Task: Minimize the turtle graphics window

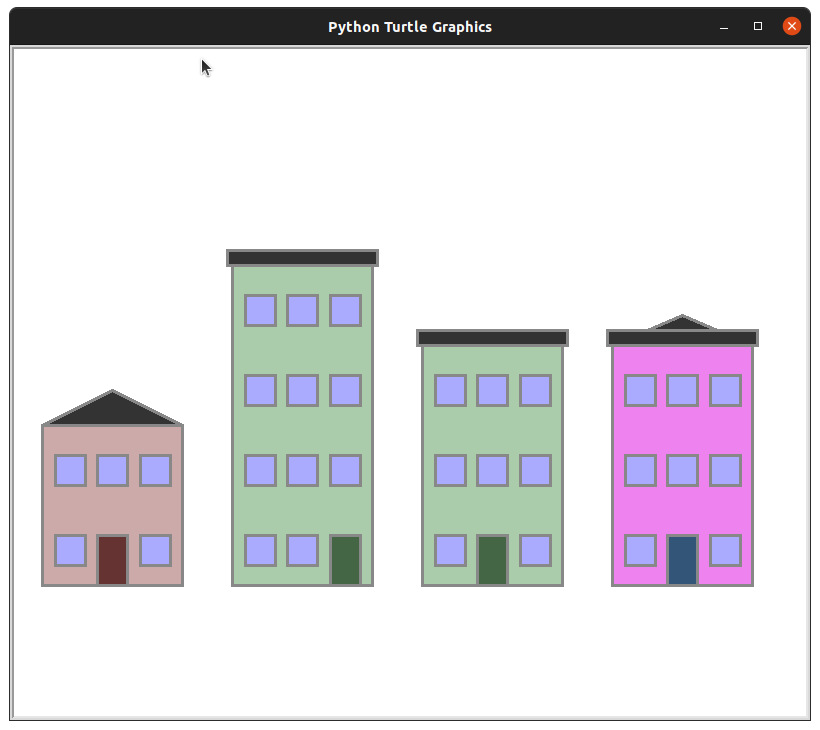Action: [724, 27]
